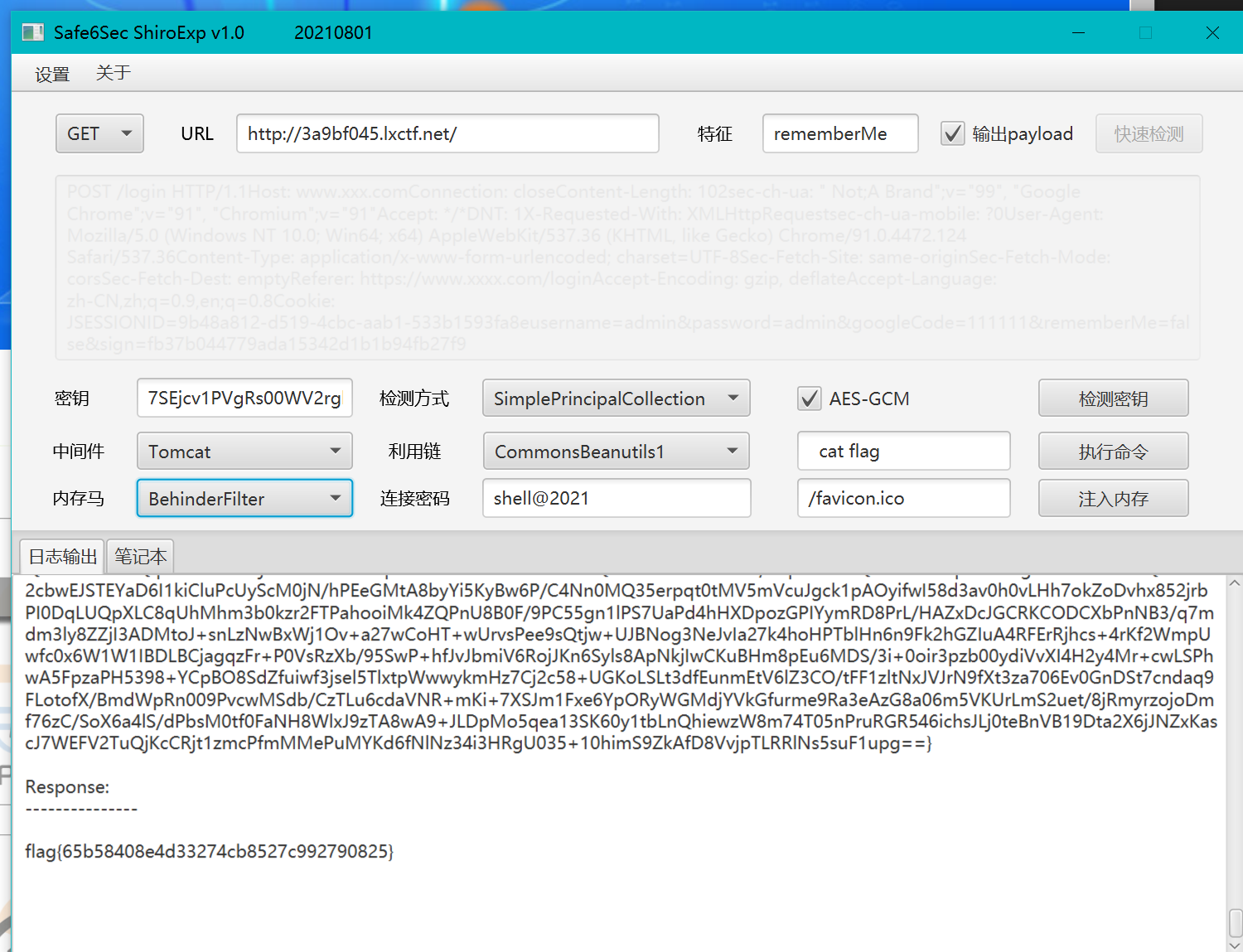
Task: Switch to the 日志输出 tab
Action: pos(63,556)
